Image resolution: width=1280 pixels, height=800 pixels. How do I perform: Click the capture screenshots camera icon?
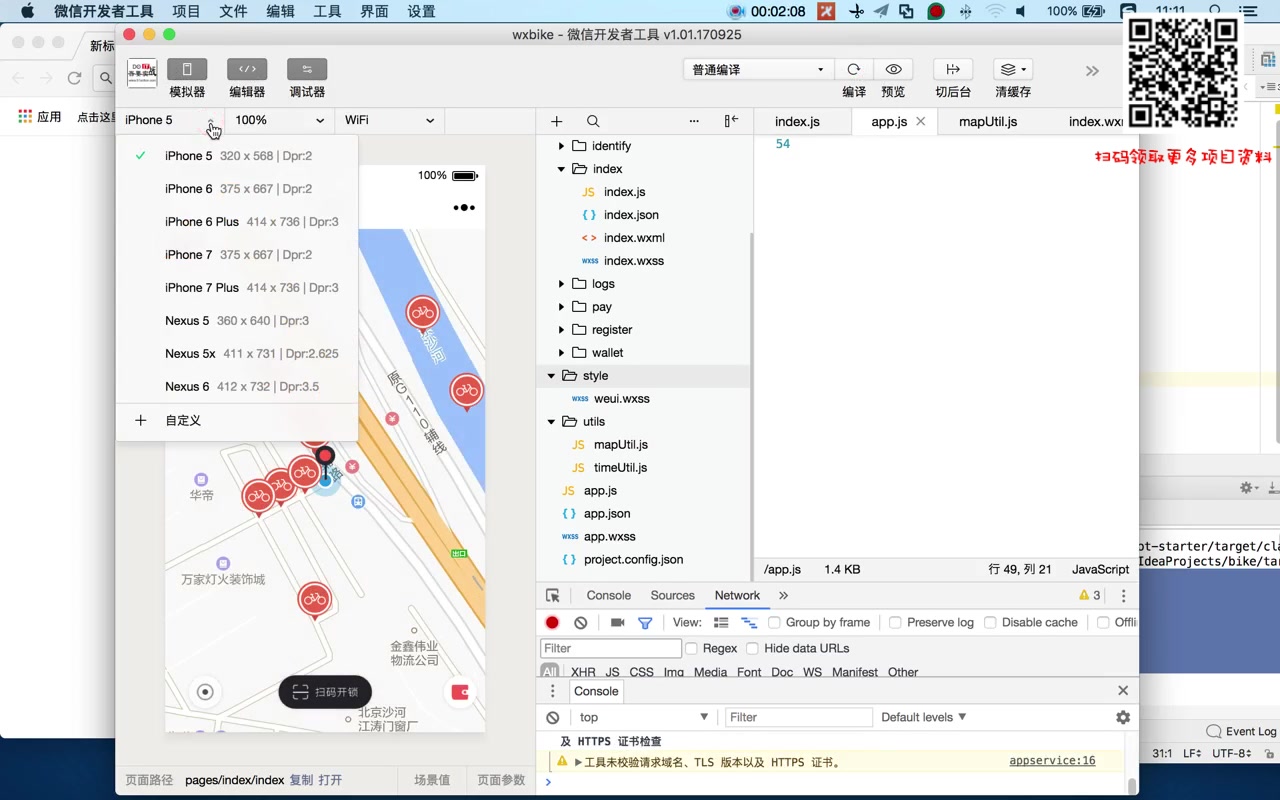pyautogui.click(x=617, y=622)
